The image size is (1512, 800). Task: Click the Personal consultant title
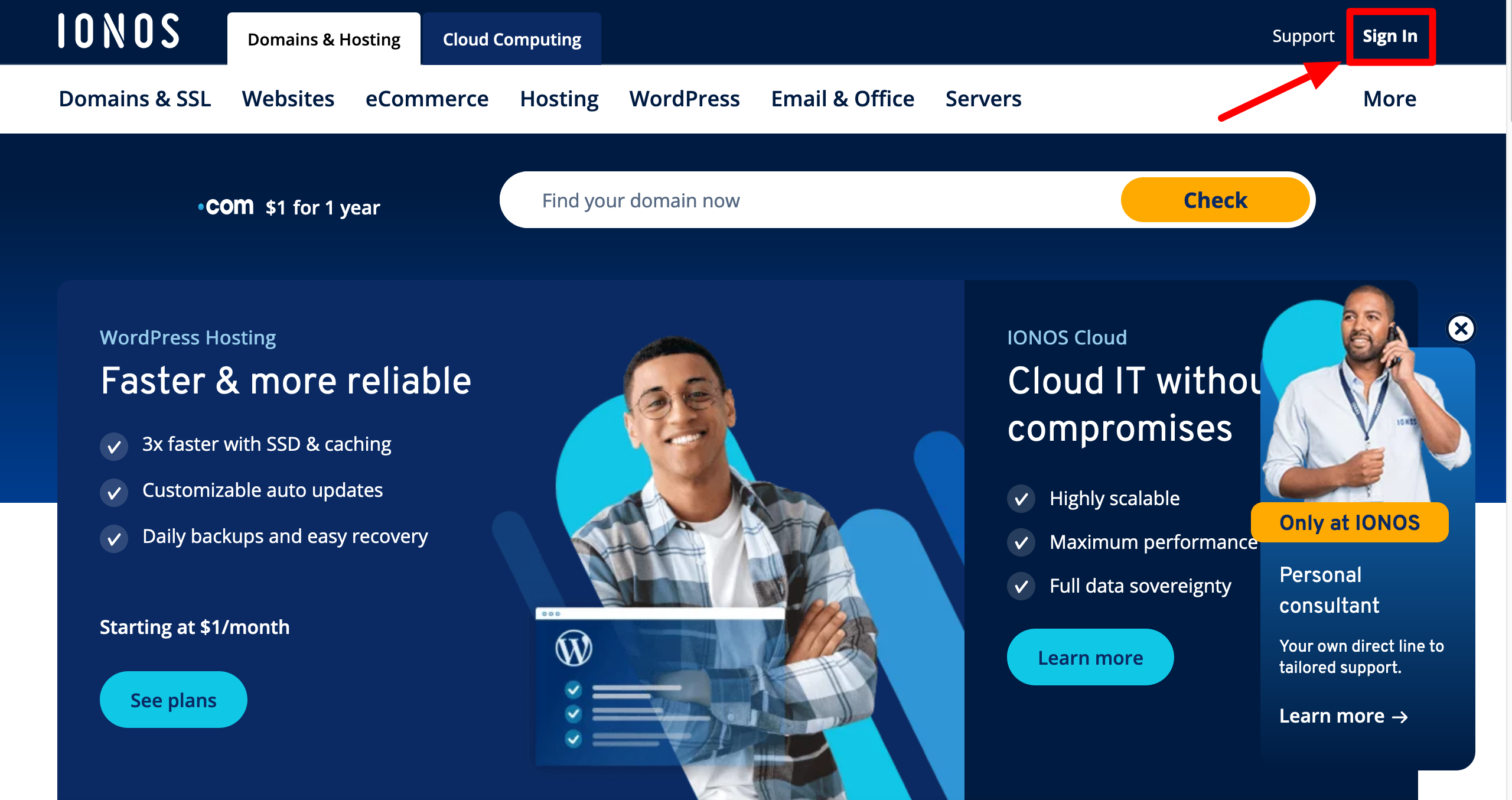[1329, 590]
